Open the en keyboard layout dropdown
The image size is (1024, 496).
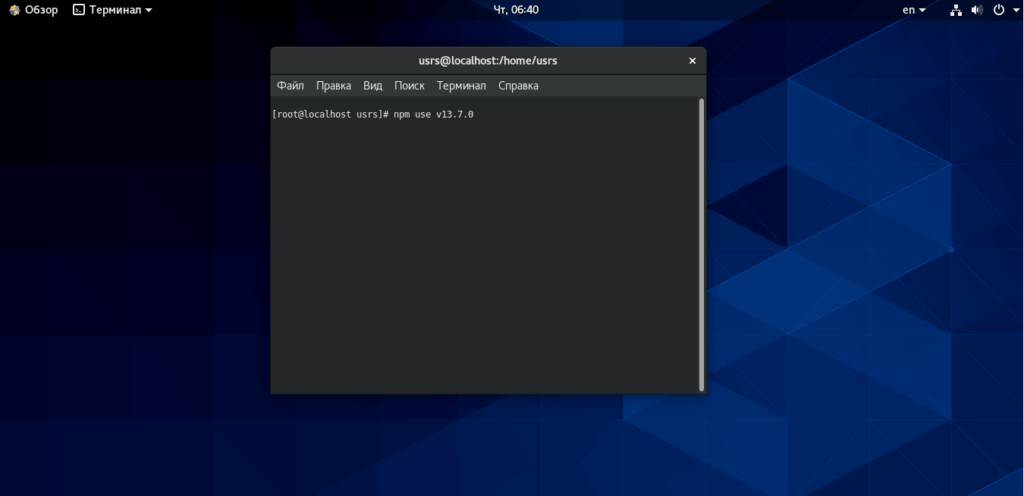[x=914, y=10]
